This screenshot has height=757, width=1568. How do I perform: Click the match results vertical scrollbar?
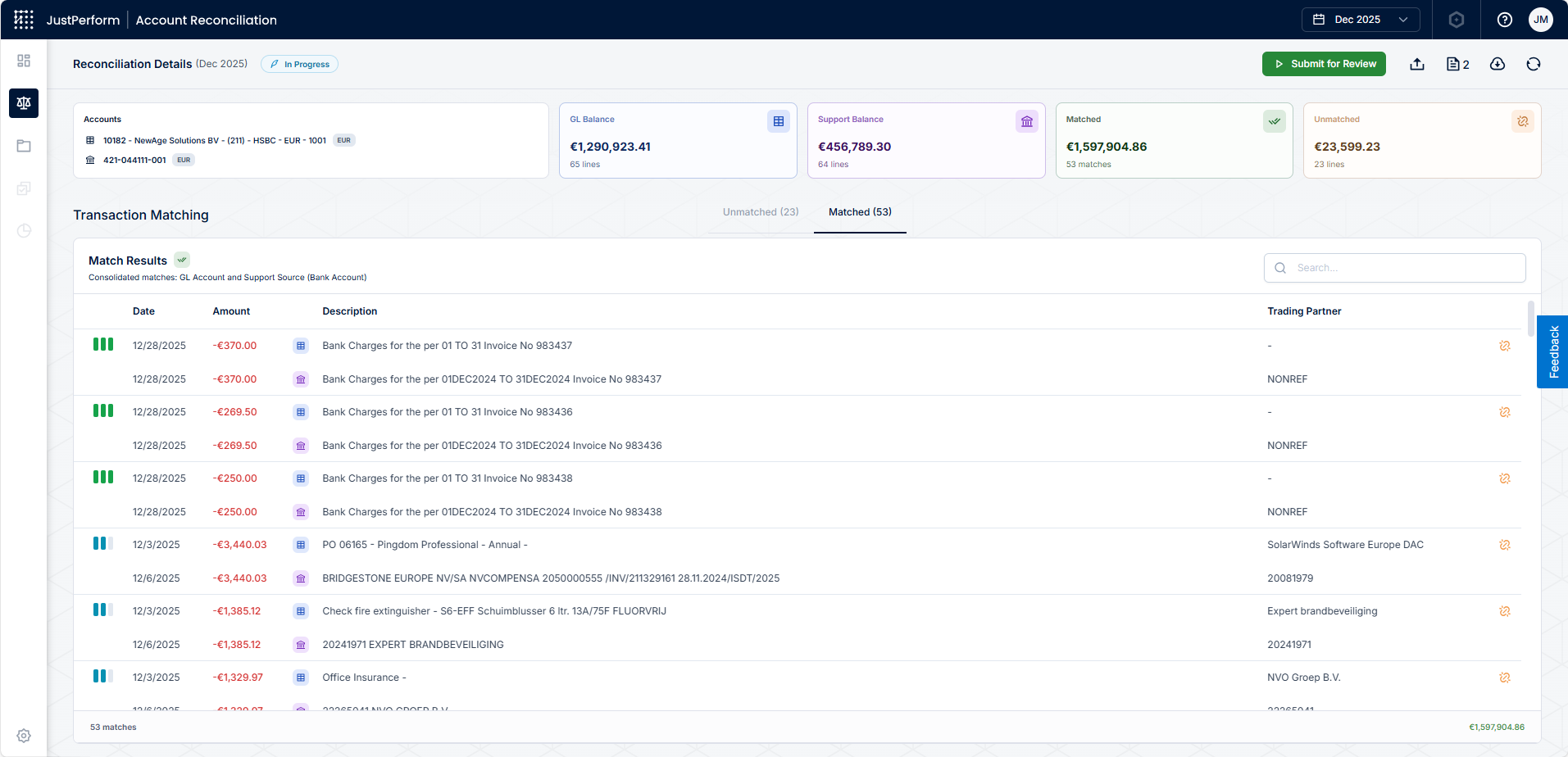click(x=1531, y=318)
